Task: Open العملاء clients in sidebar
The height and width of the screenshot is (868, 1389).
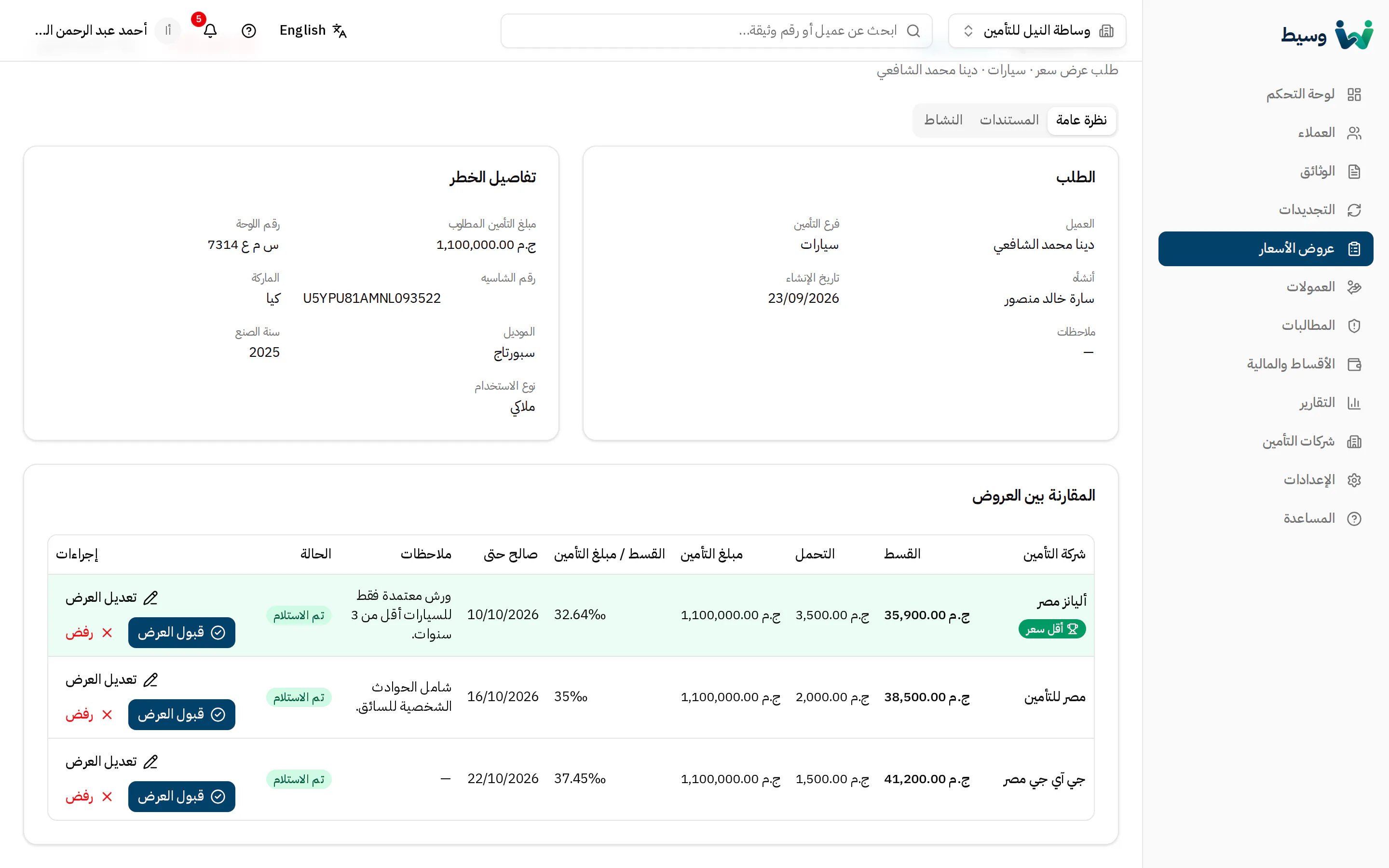Action: (1266, 133)
